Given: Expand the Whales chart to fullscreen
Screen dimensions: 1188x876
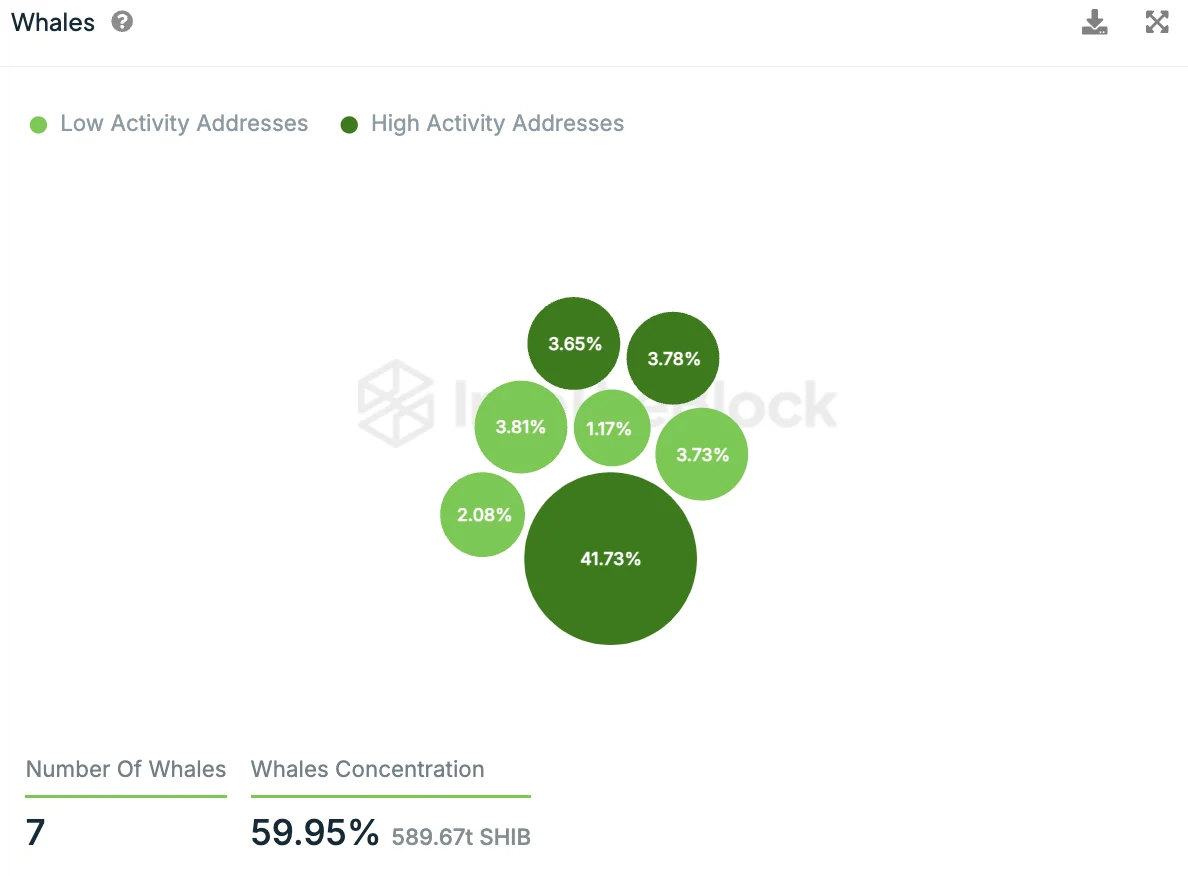Looking at the screenshot, I should click(x=1157, y=22).
